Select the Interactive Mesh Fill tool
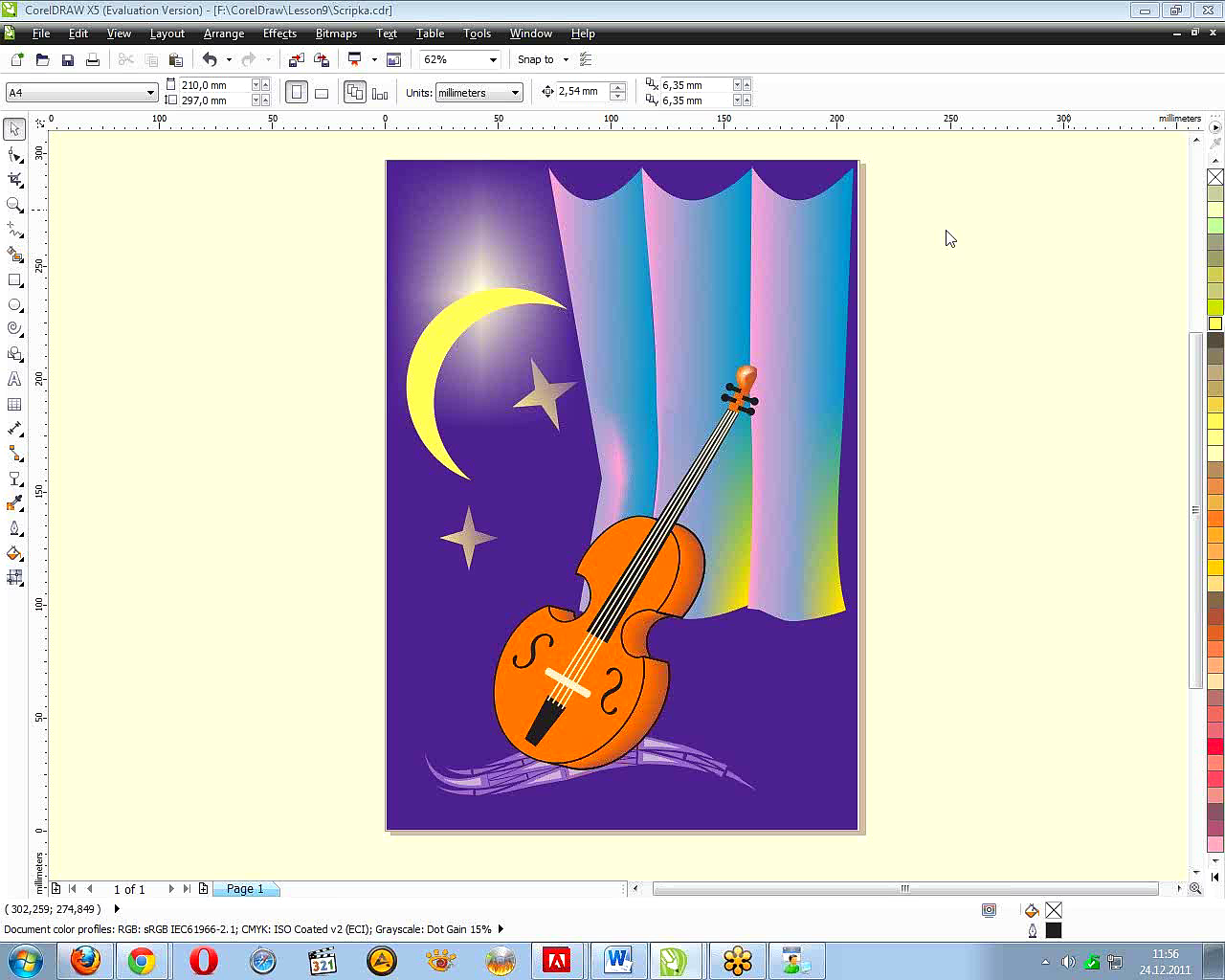Screen dimensions: 1225x980 point(14,577)
